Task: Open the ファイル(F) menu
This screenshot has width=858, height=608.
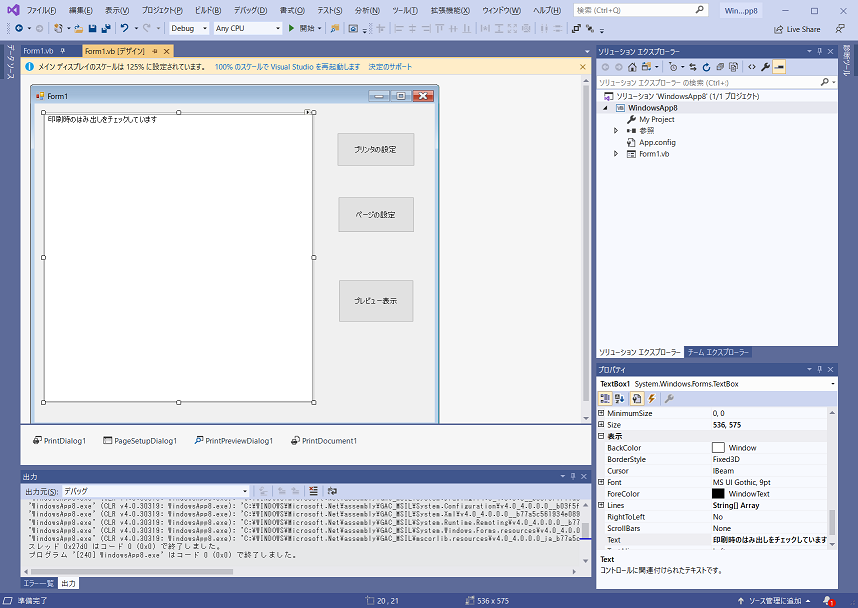Action: tap(41, 10)
